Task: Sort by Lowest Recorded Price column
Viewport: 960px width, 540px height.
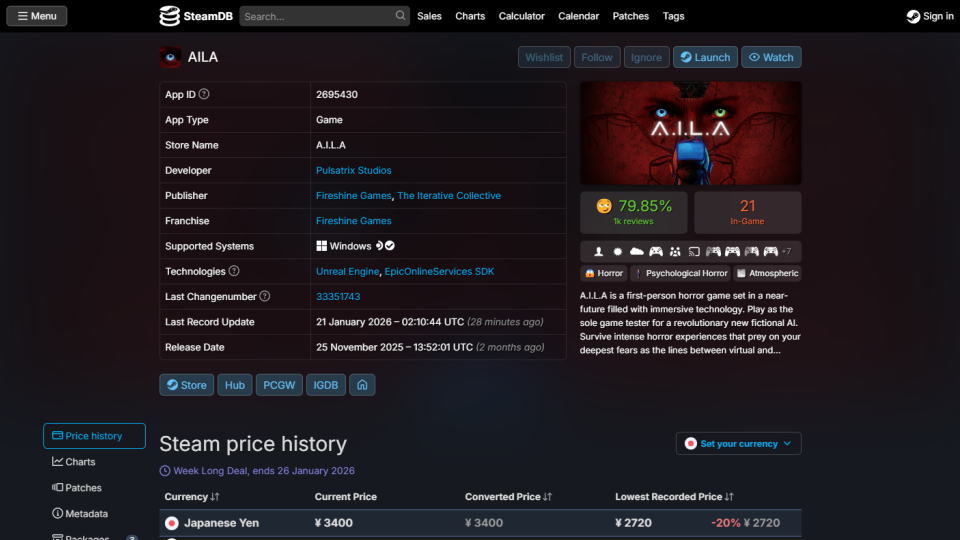Action: click(674, 497)
